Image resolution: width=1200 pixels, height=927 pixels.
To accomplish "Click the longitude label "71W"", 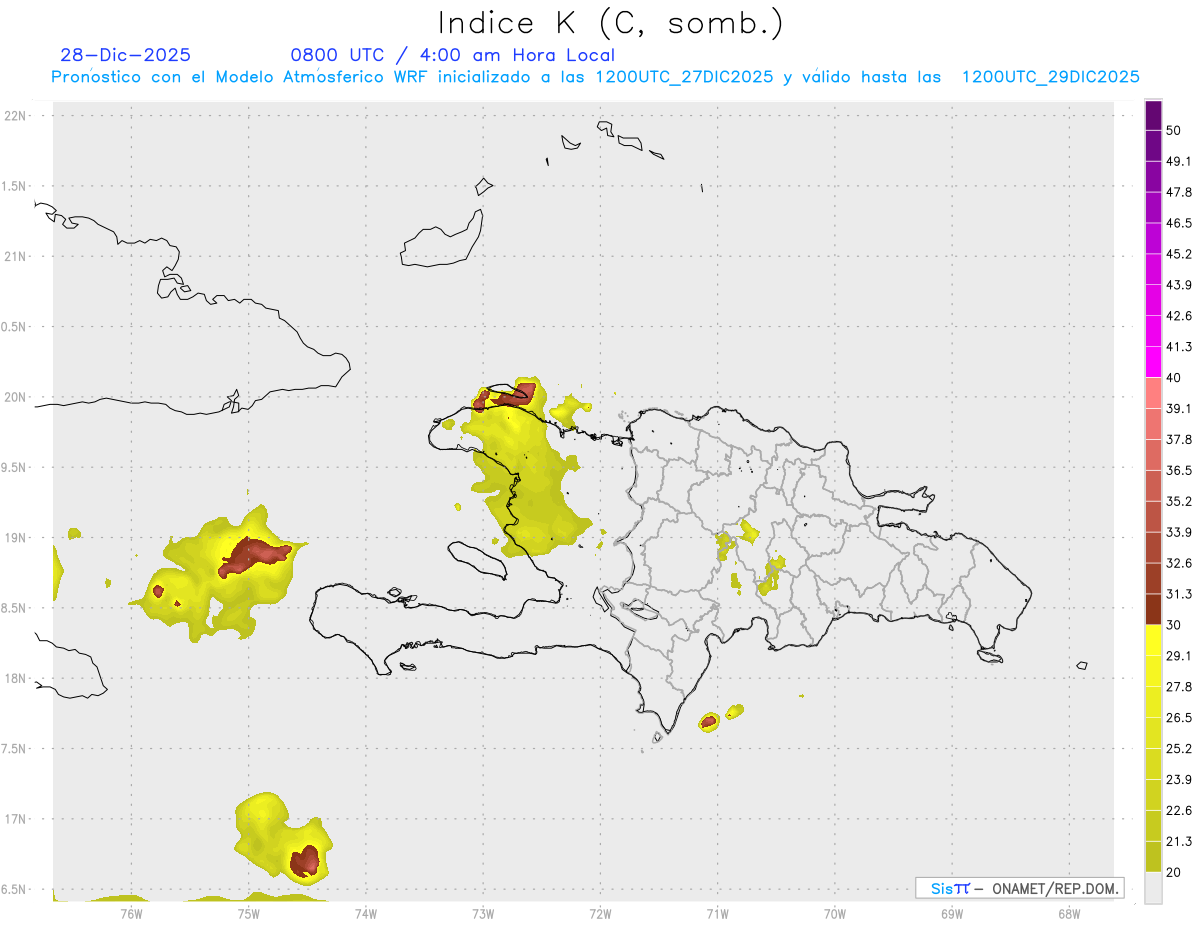I will click(x=717, y=913).
